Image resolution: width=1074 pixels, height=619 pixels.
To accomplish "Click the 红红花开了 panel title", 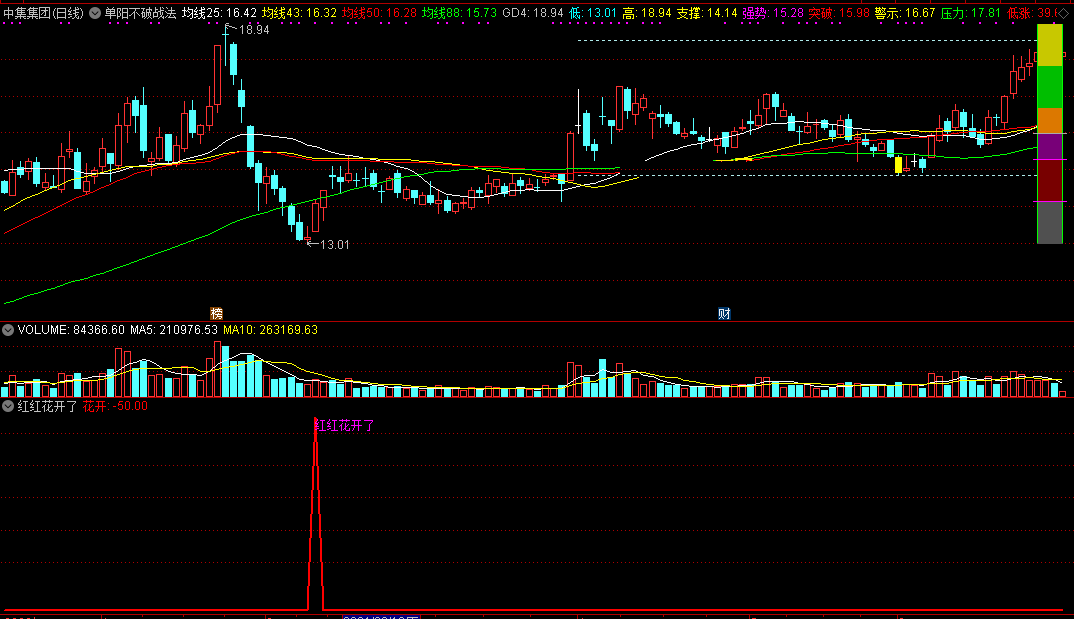I will pos(47,406).
